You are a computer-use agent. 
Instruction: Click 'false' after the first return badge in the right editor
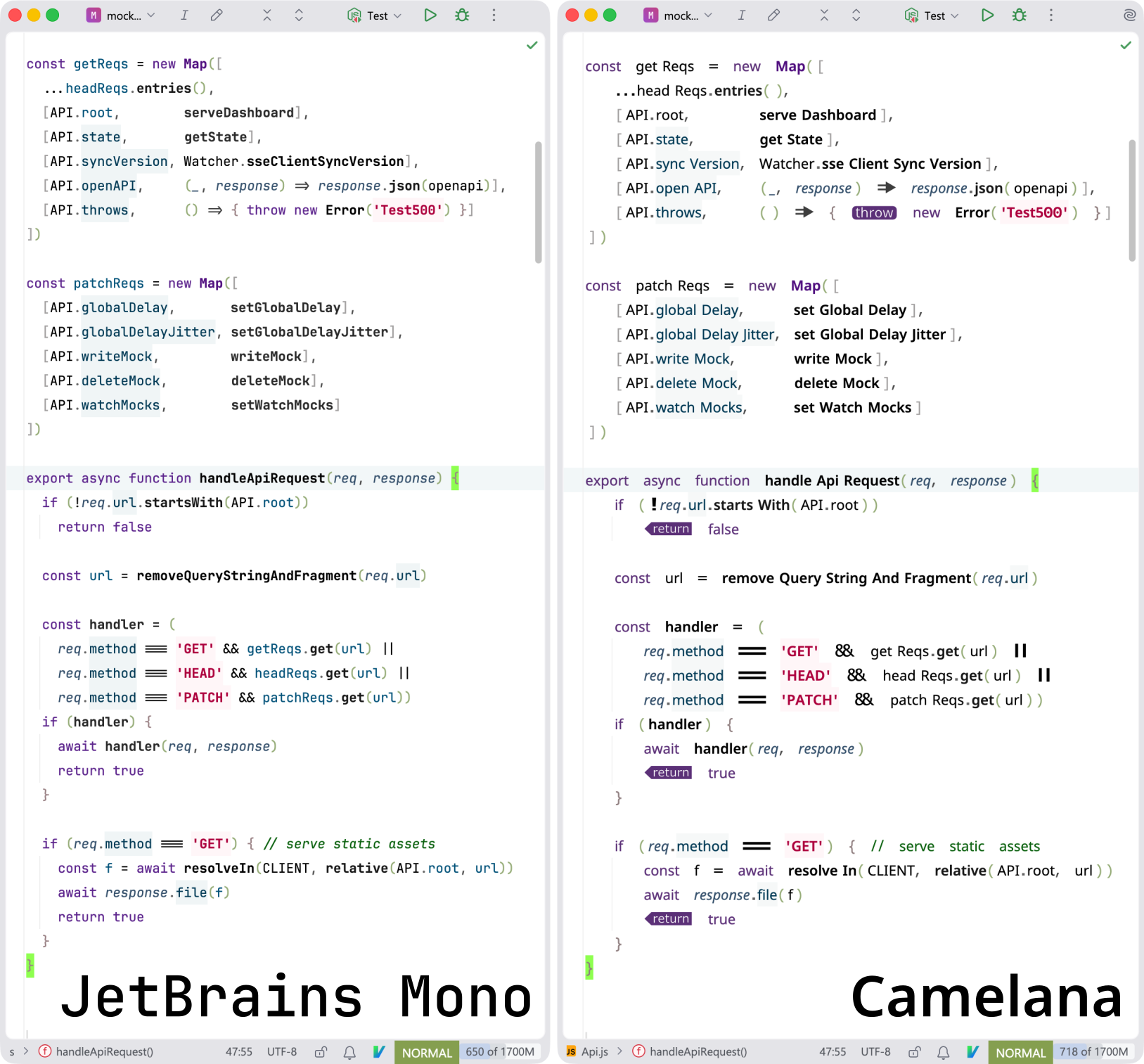(x=723, y=530)
